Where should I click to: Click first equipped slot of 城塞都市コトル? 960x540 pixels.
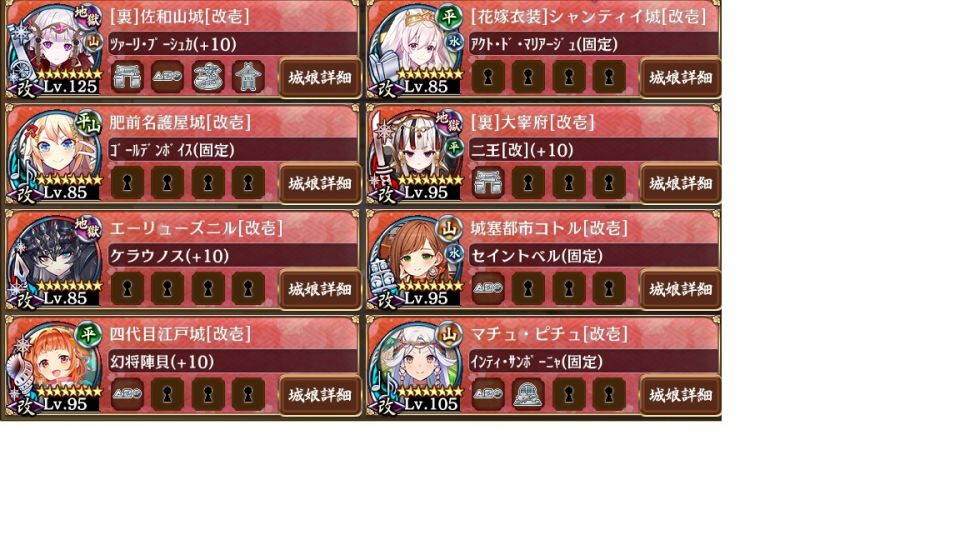coord(488,288)
